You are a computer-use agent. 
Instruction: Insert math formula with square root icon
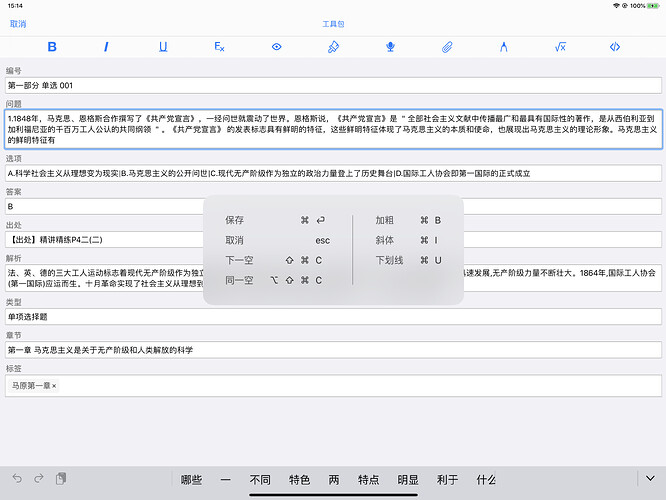coord(560,47)
